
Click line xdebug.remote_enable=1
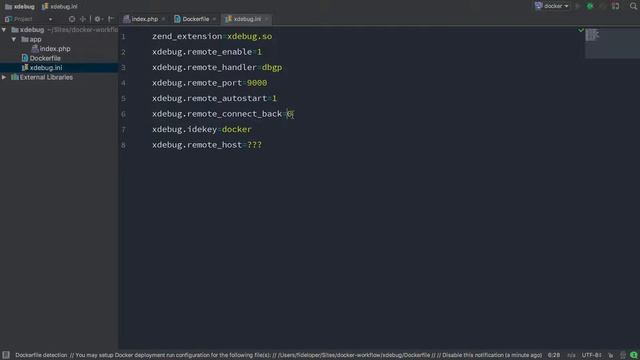(x=207, y=52)
